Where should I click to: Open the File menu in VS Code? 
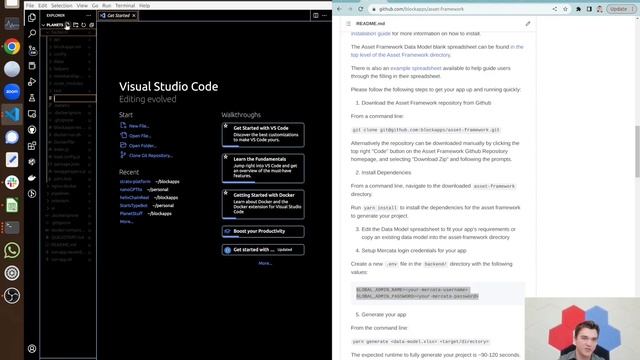(30, 6)
